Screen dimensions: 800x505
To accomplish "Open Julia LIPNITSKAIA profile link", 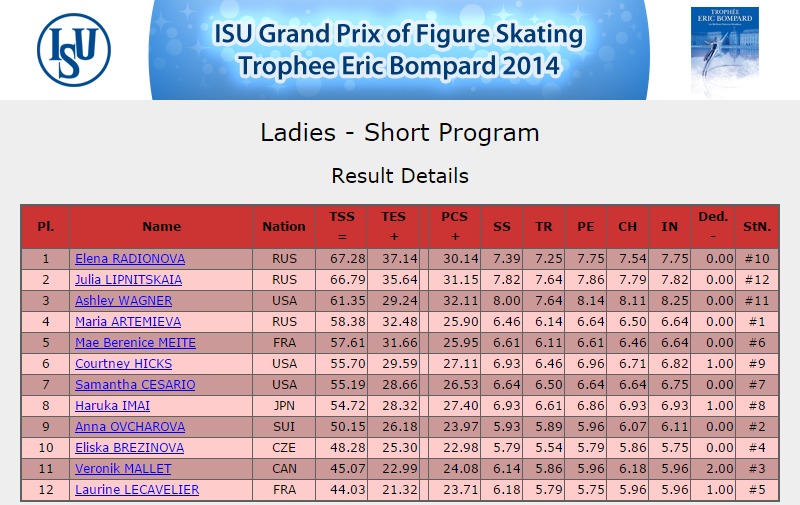I will coord(129,280).
